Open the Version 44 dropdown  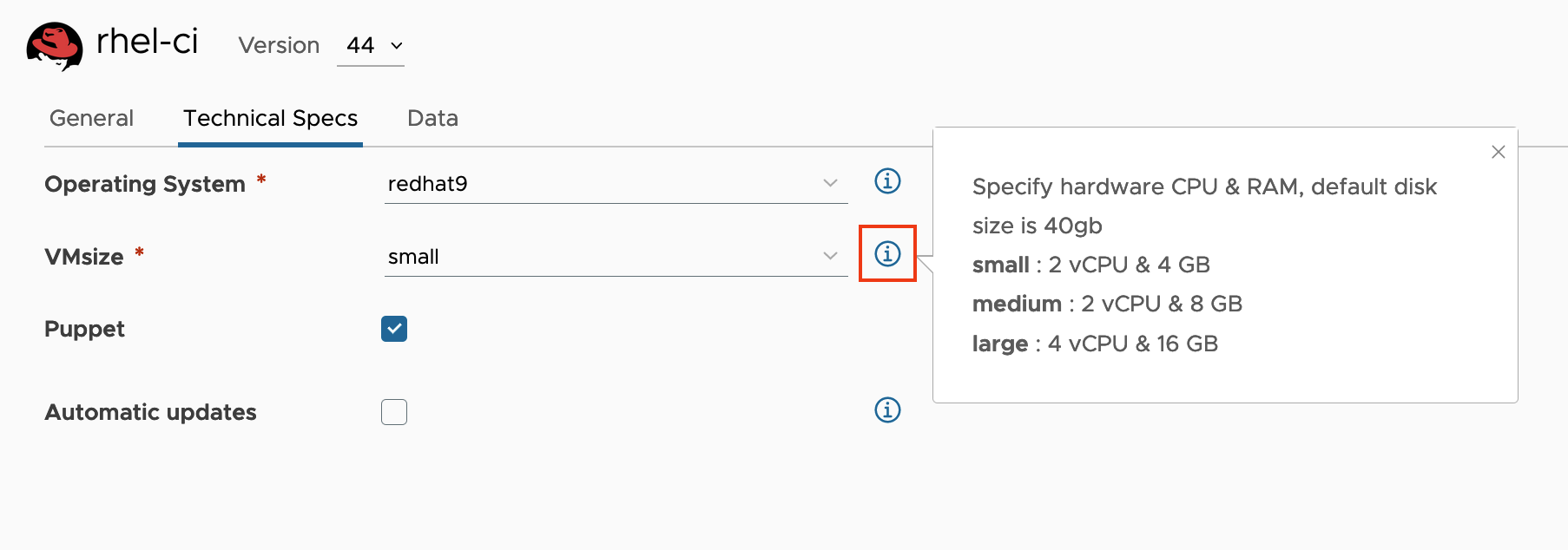(373, 46)
